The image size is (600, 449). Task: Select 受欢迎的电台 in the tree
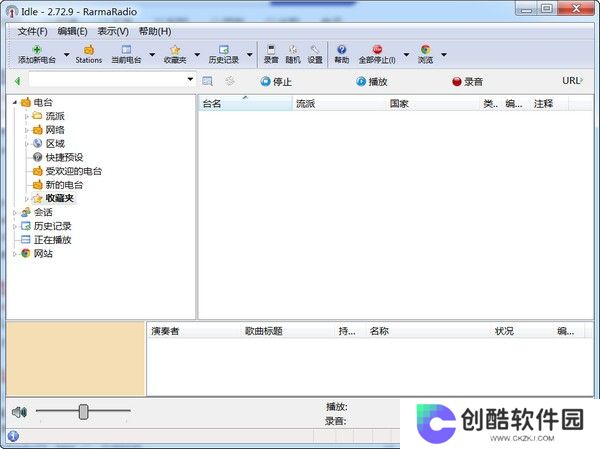(74, 171)
